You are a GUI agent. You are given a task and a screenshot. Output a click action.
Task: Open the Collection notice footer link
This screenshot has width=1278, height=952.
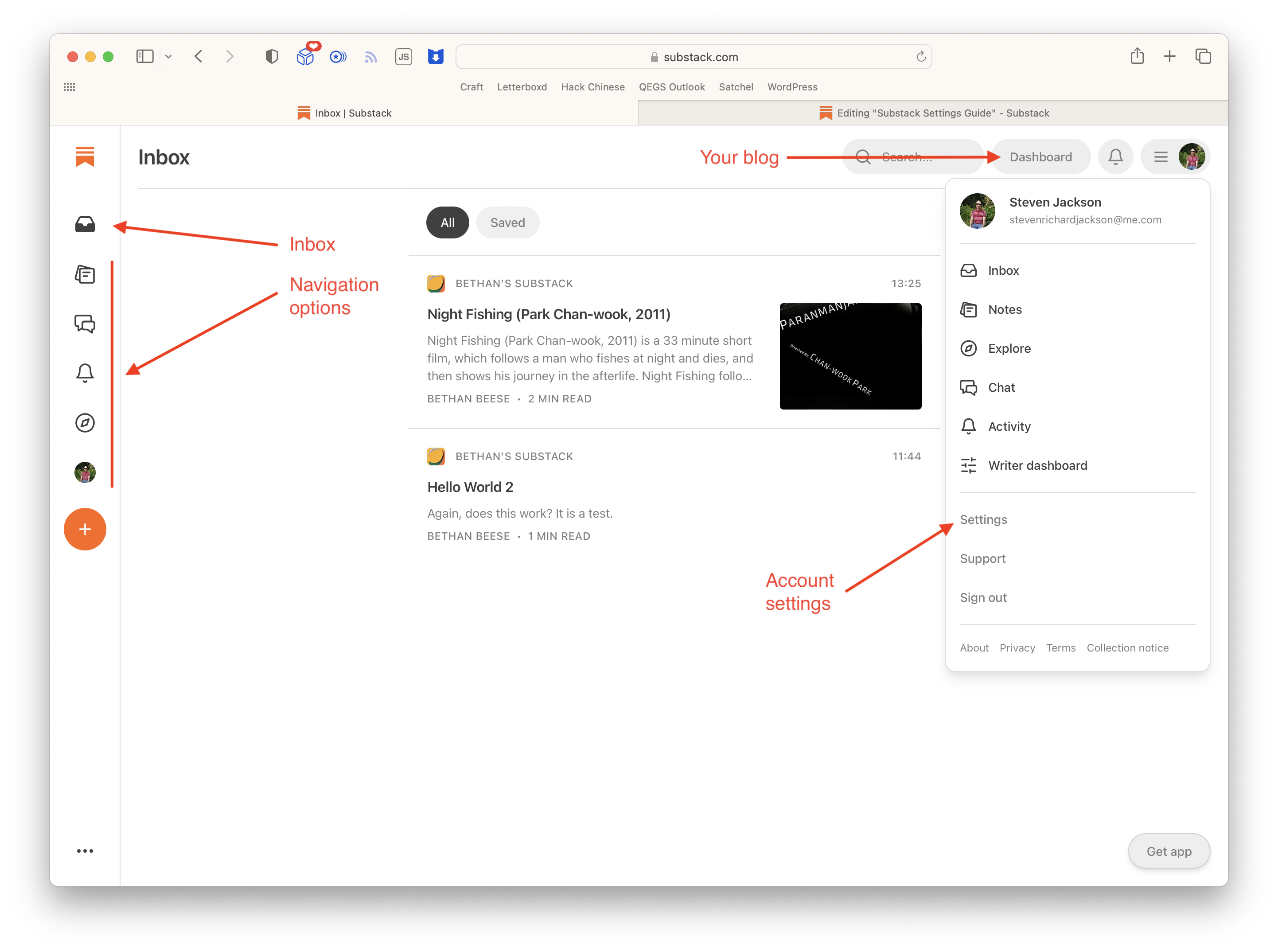click(1128, 648)
